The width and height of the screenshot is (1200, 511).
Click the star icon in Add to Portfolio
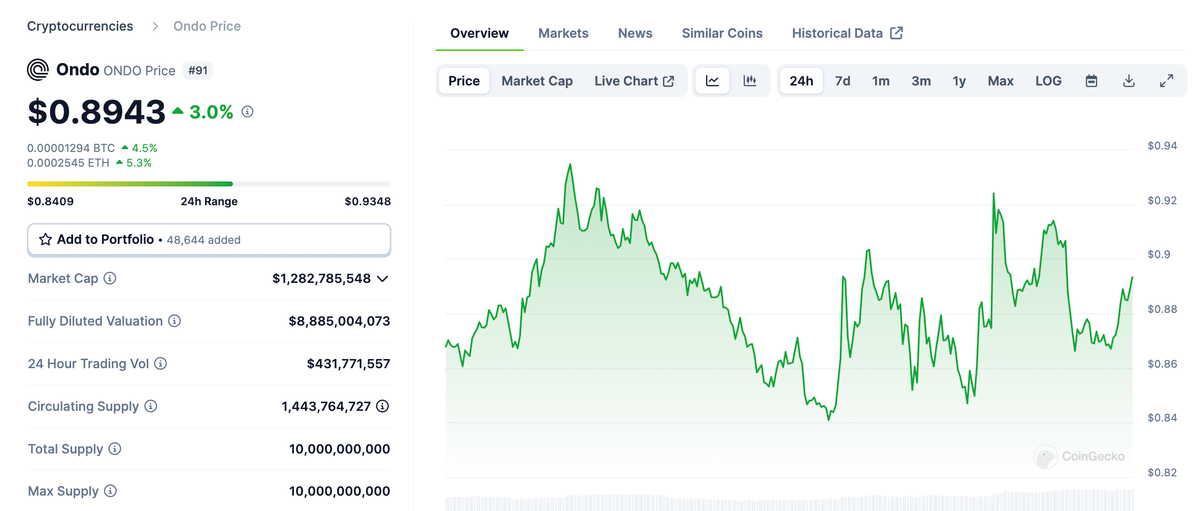(x=45, y=240)
